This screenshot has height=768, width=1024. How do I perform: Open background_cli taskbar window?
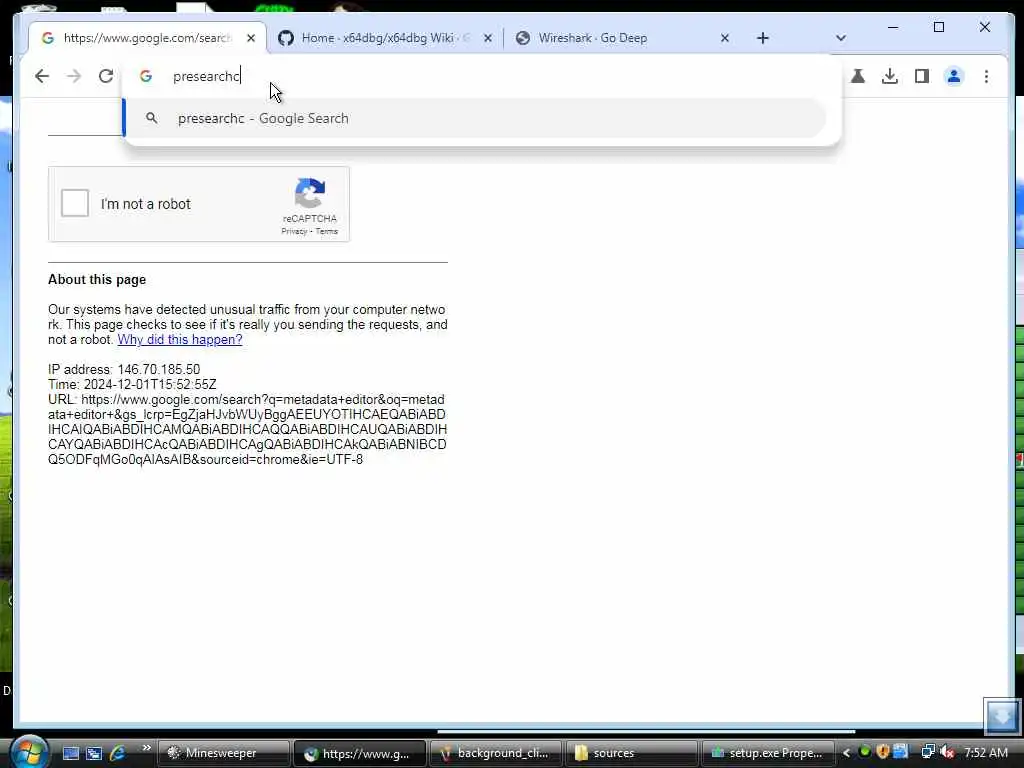(495, 753)
